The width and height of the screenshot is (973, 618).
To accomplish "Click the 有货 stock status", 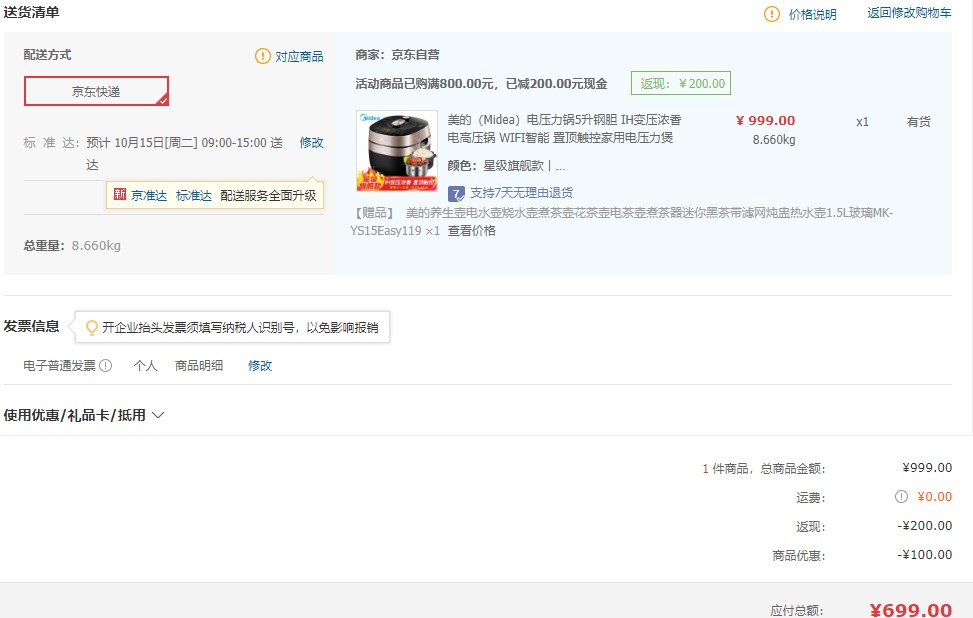I will 918,122.
